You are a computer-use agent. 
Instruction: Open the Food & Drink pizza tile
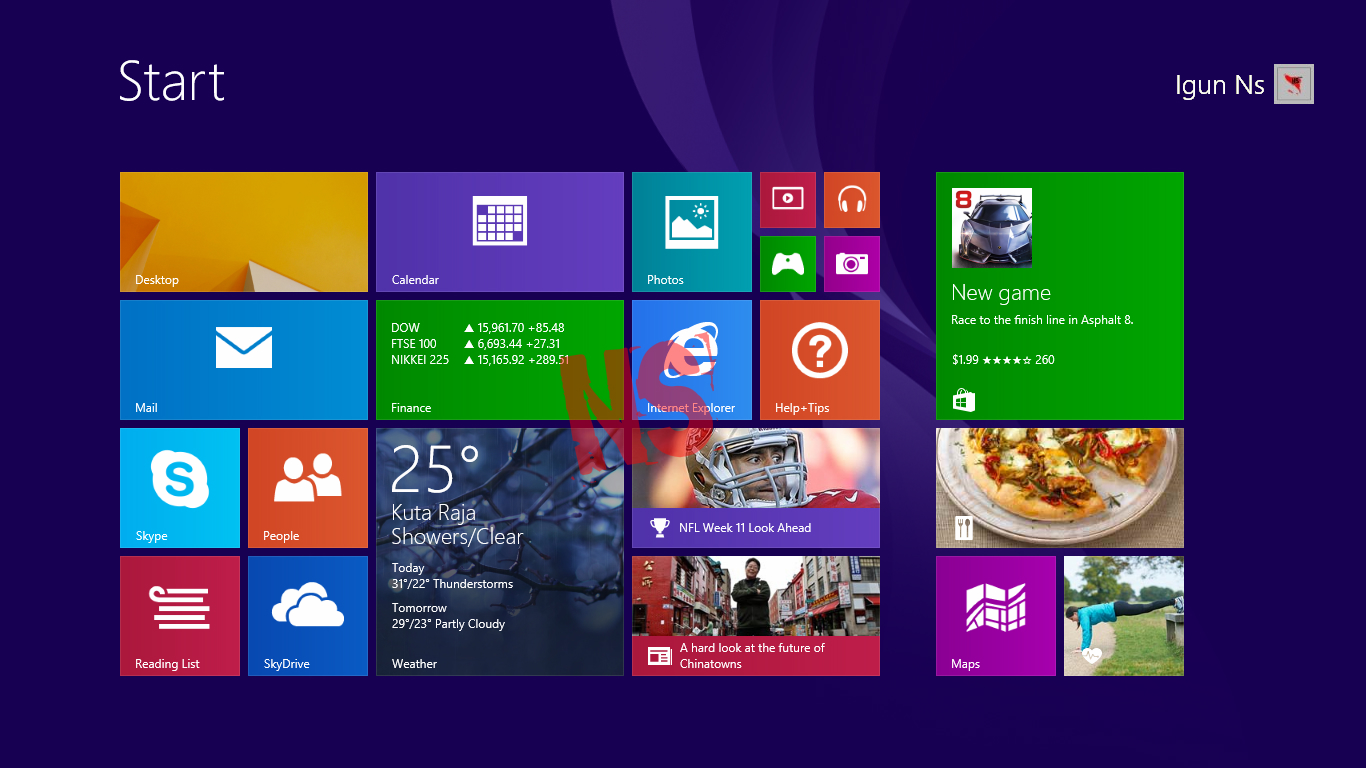(x=1060, y=488)
